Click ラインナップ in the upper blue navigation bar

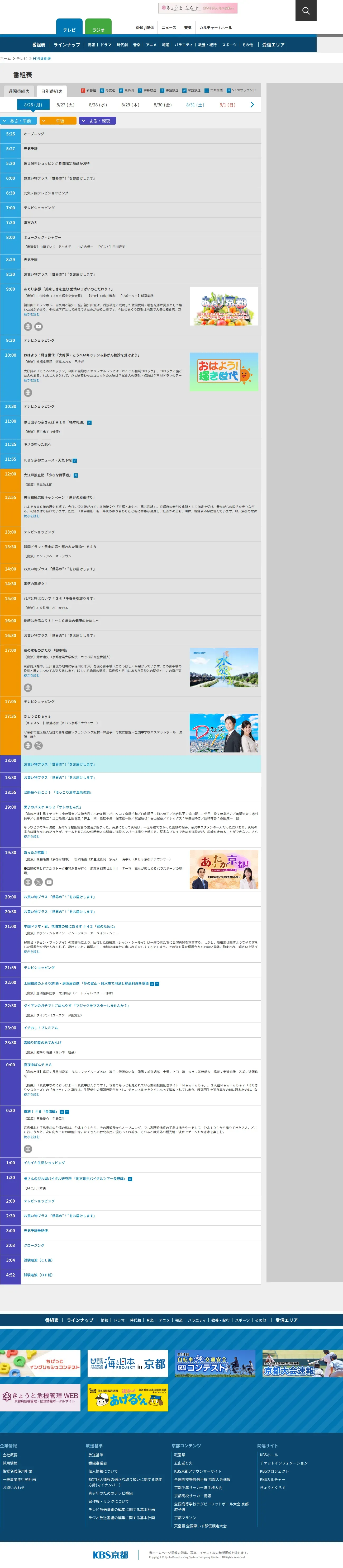click(67, 44)
